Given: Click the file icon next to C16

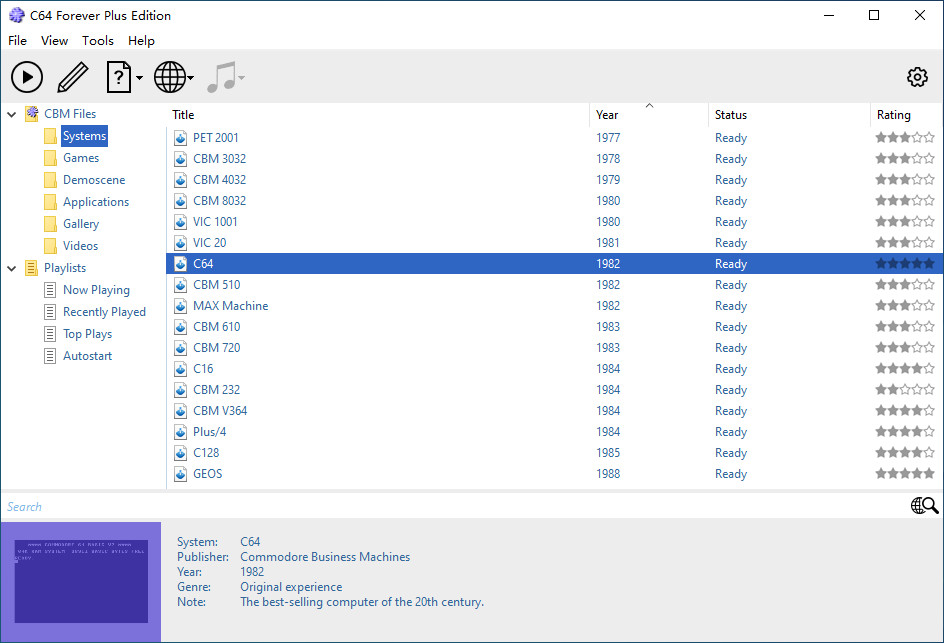Looking at the screenshot, I should click(180, 369).
